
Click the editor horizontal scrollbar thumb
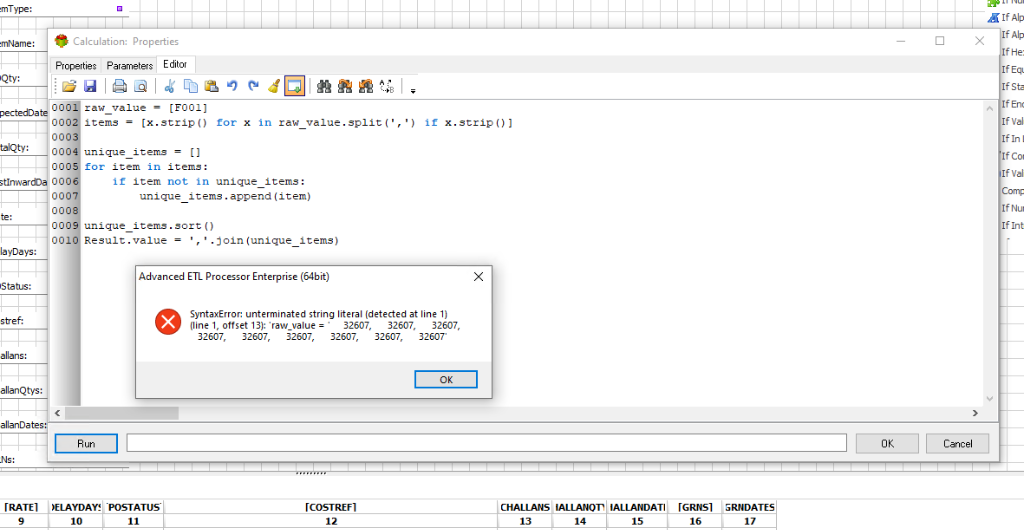pyautogui.click(x=121, y=413)
